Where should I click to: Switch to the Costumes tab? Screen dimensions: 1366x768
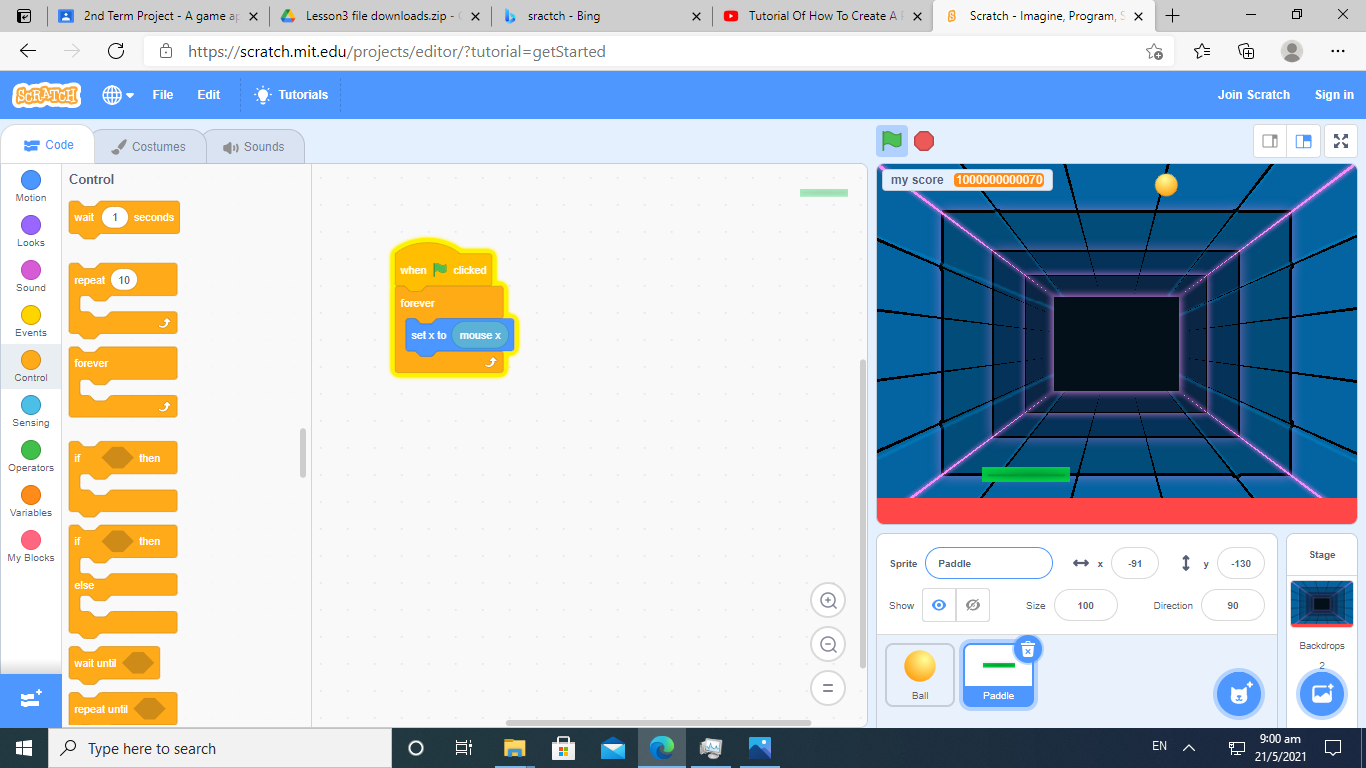click(148, 147)
